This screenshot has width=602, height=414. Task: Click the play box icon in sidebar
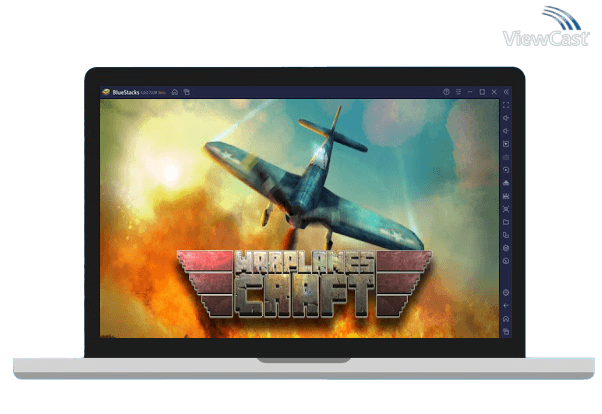click(x=506, y=144)
